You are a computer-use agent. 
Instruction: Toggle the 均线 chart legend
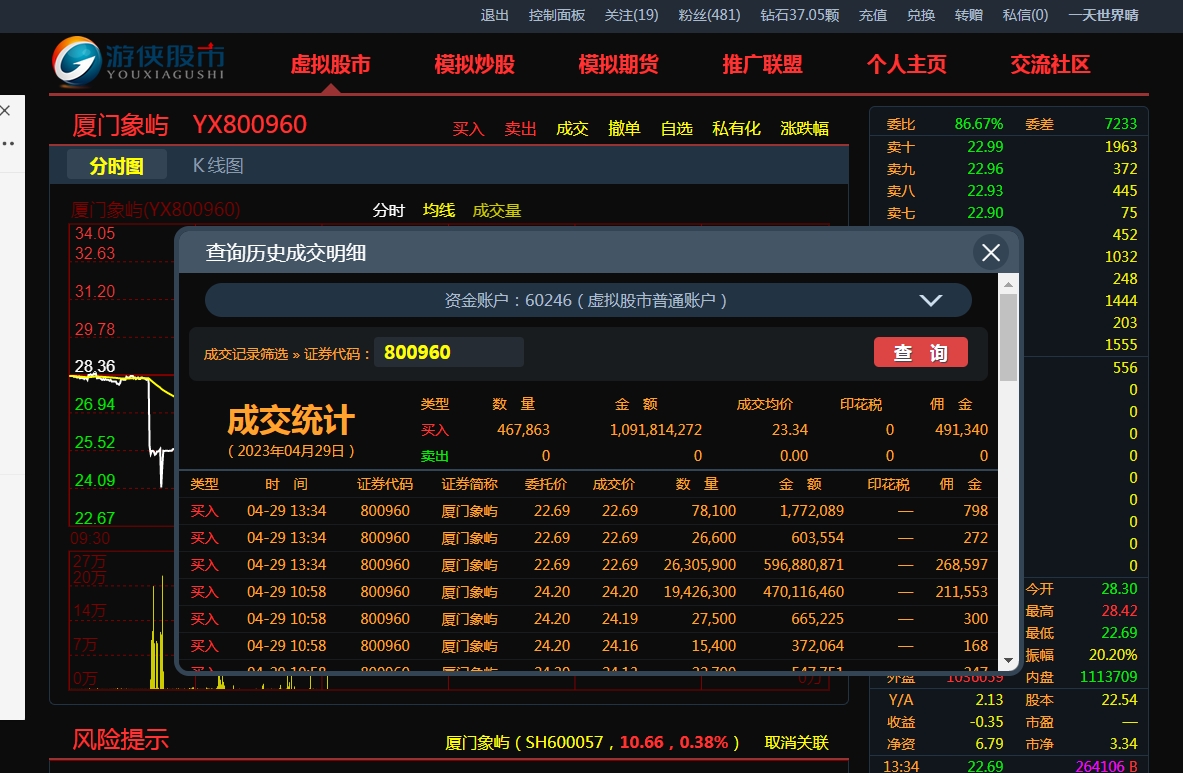[x=439, y=210]
